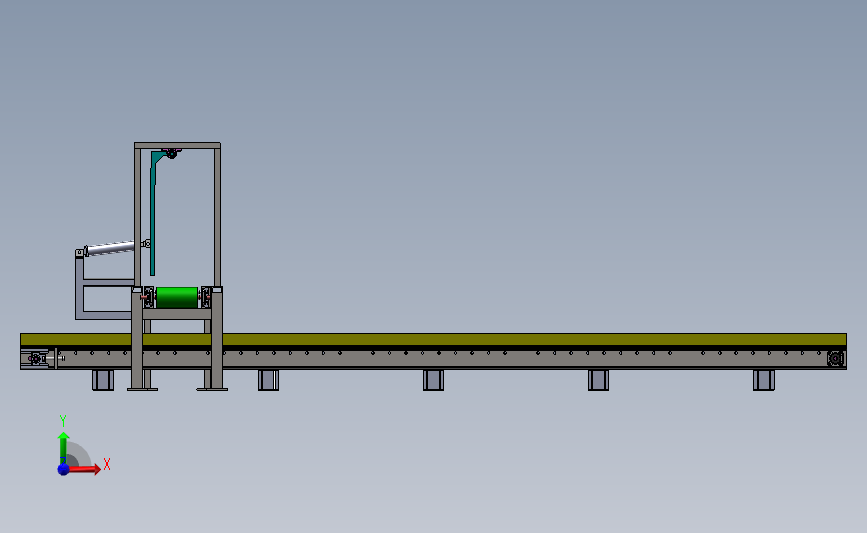Click the red X axis arrow of the triad

(x=84, y=469)
